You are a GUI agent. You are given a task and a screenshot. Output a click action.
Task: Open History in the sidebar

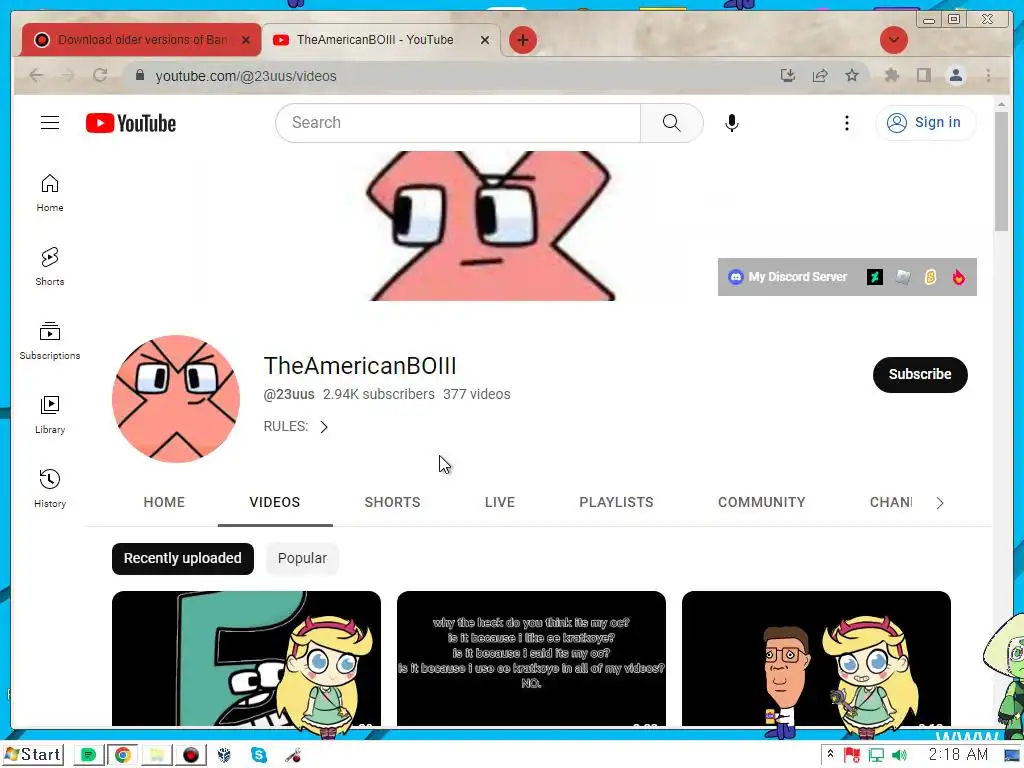coord(50,488)
